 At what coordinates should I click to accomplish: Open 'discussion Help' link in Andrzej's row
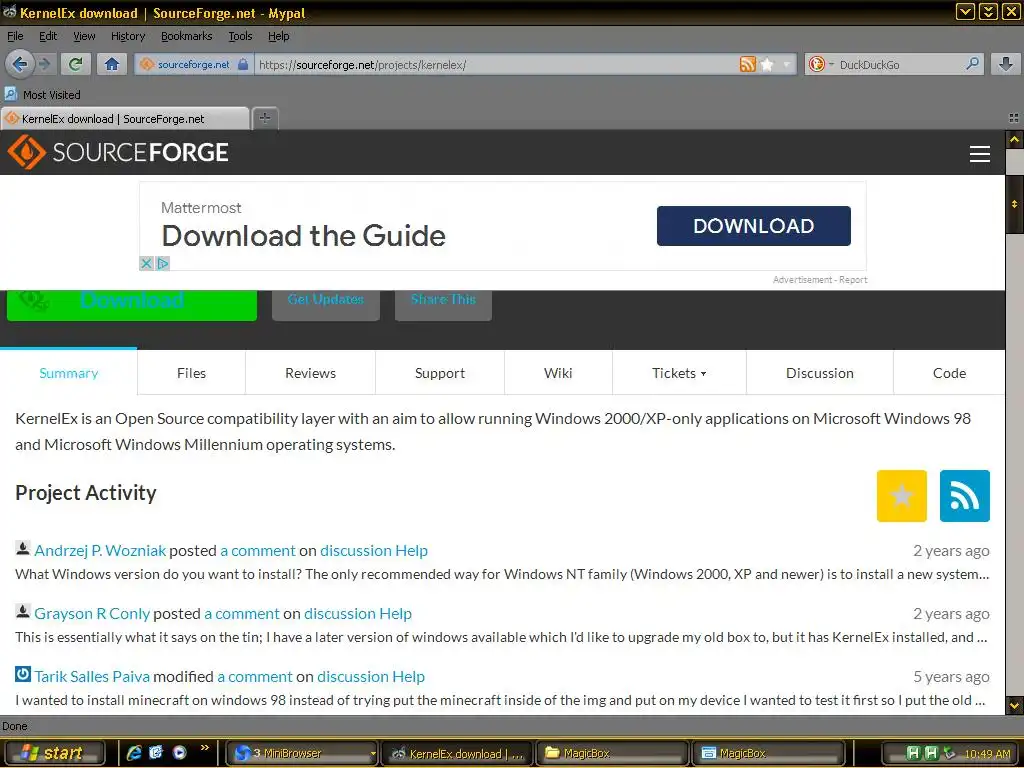pos(374,551)
